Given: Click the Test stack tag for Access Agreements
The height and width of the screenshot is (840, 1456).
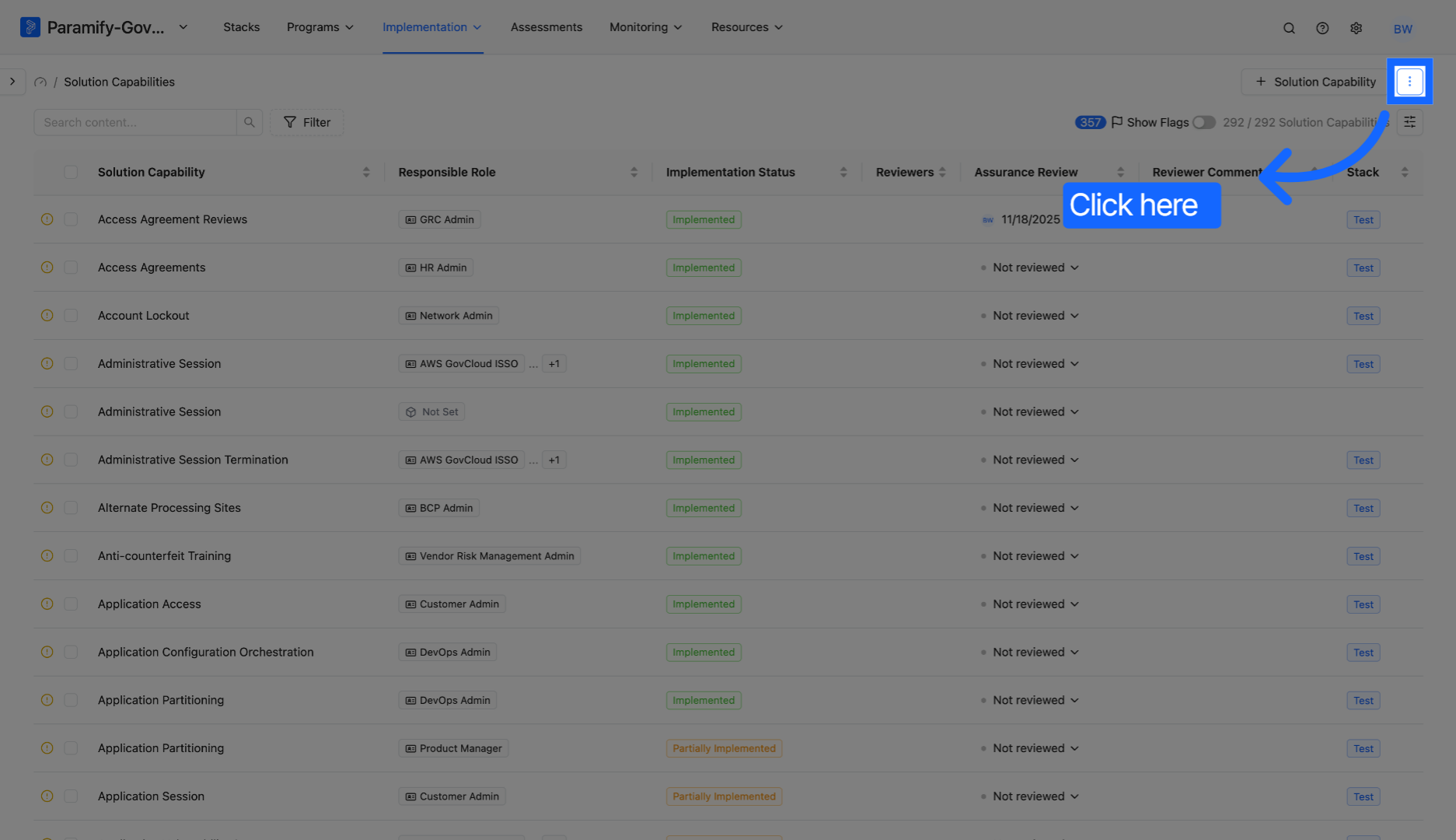Looking at the screenshot, I should [x=1363, y=268].
